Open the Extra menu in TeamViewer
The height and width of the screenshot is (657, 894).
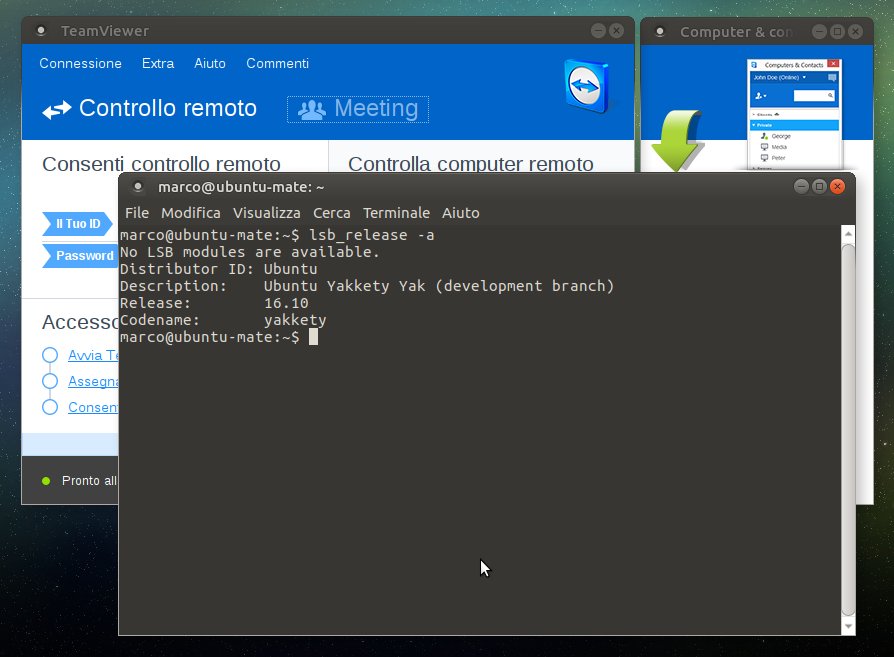point(158,63)
